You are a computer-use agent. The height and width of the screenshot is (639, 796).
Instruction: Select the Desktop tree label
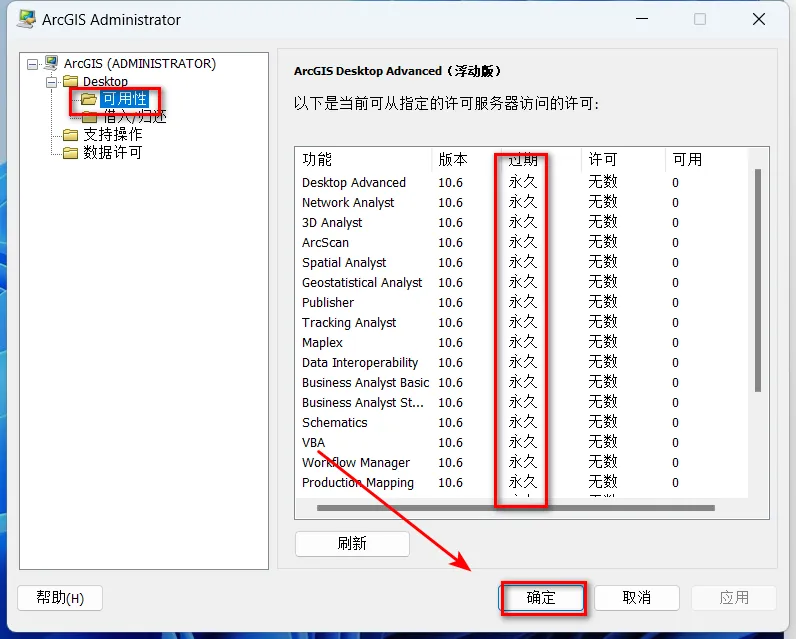coord(105,81)
